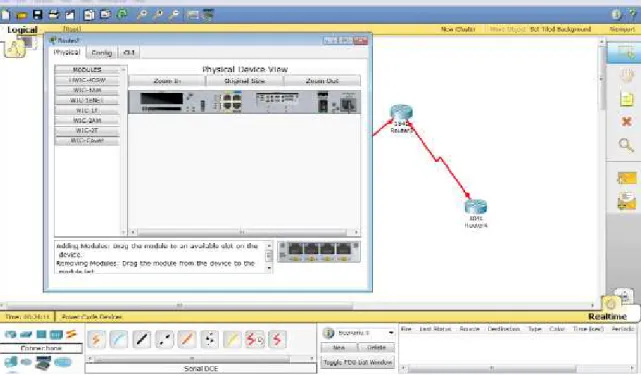This screenshot has width=641, height=375.
Task: Choose the dashed copper cross-over cable
Action: point(164,339)
